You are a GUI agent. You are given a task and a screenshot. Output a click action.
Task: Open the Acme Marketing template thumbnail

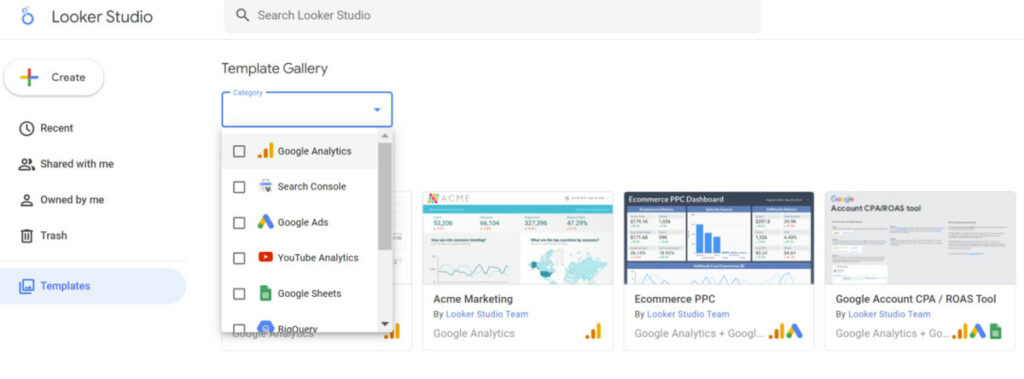pyautogui.click(x=518, y=238)
